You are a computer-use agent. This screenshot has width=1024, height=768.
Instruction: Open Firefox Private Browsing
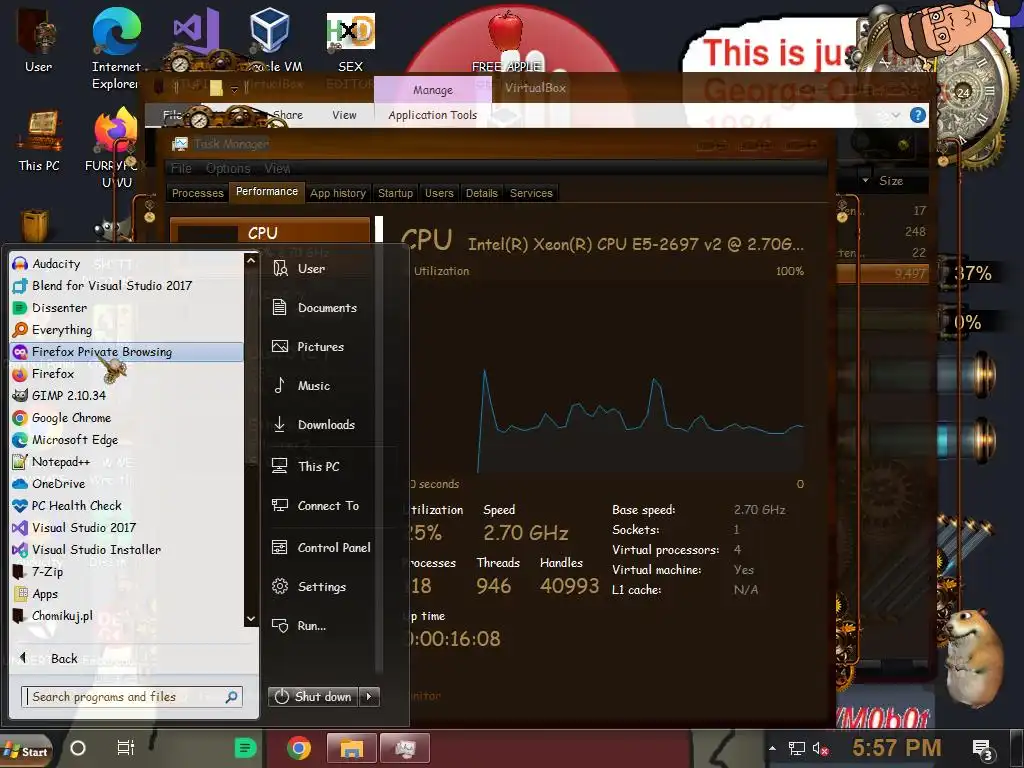pos(127,352)
